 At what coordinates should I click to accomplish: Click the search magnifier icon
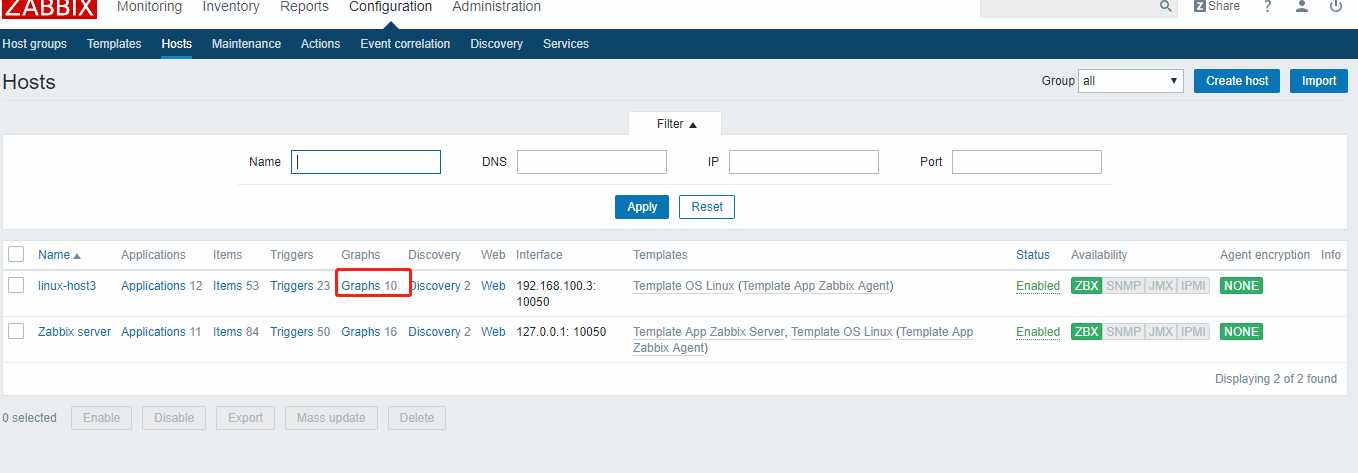(1166, 6)
